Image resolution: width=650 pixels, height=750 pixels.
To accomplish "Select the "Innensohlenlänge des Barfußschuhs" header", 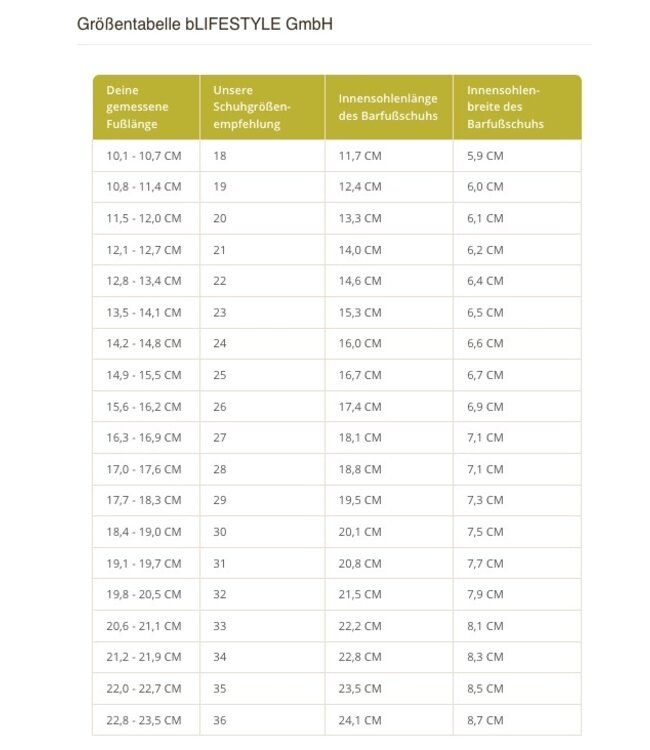I will (x=385, y=107).
